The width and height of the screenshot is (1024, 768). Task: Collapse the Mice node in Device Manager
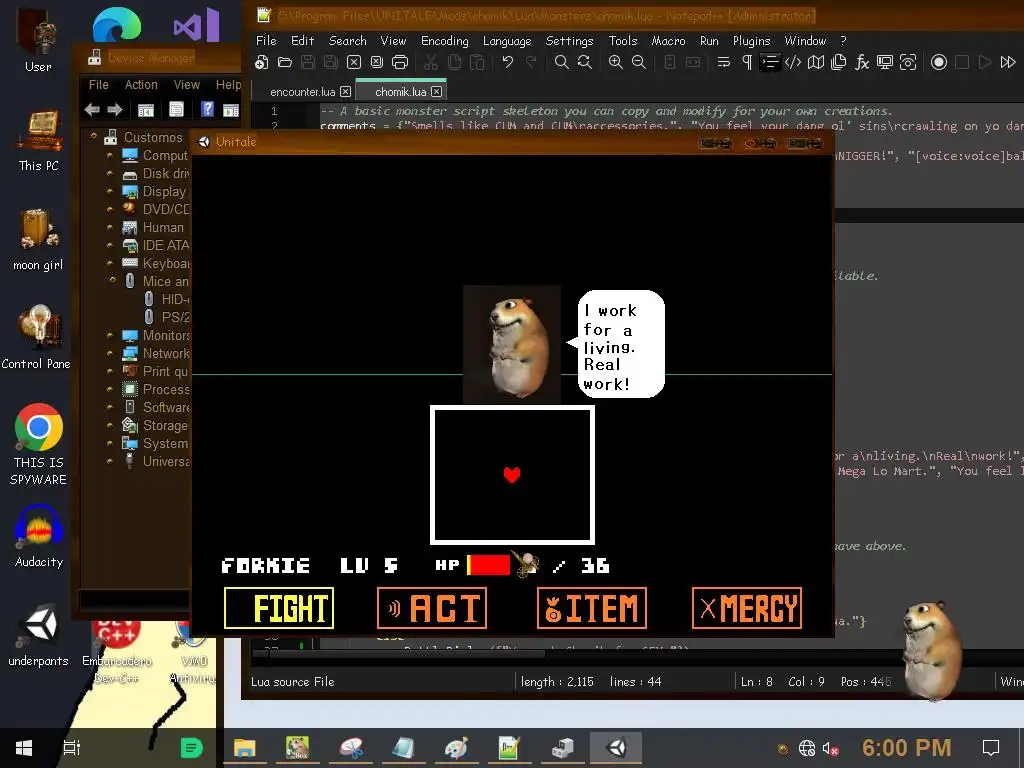(x=112, y=280)
